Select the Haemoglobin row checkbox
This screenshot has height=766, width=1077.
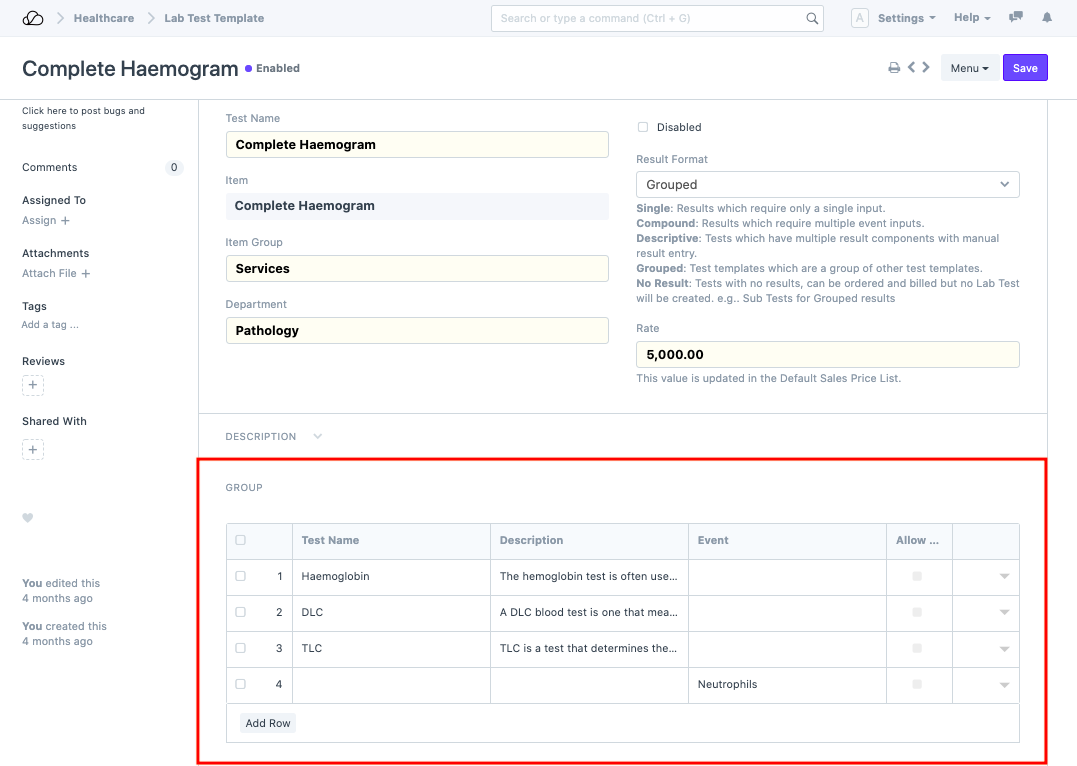click(240, 576)
